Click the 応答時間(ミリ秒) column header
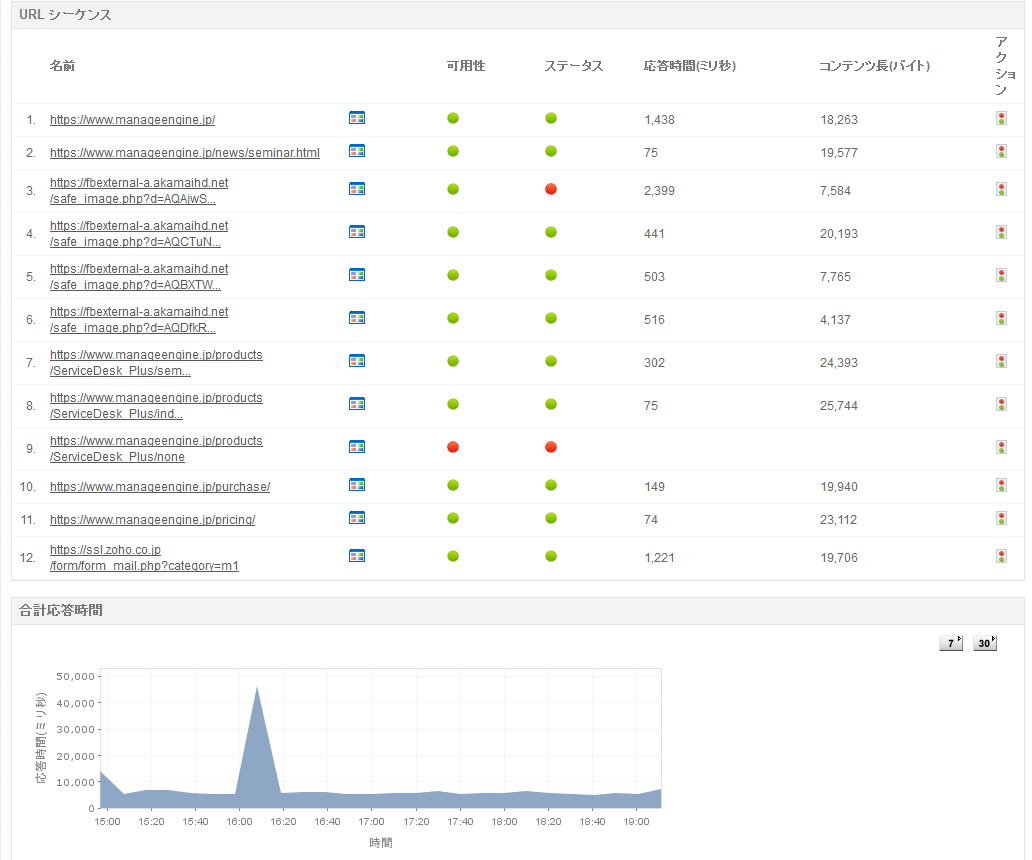Viewport: 1032px width, 860px height. (690, 66)
